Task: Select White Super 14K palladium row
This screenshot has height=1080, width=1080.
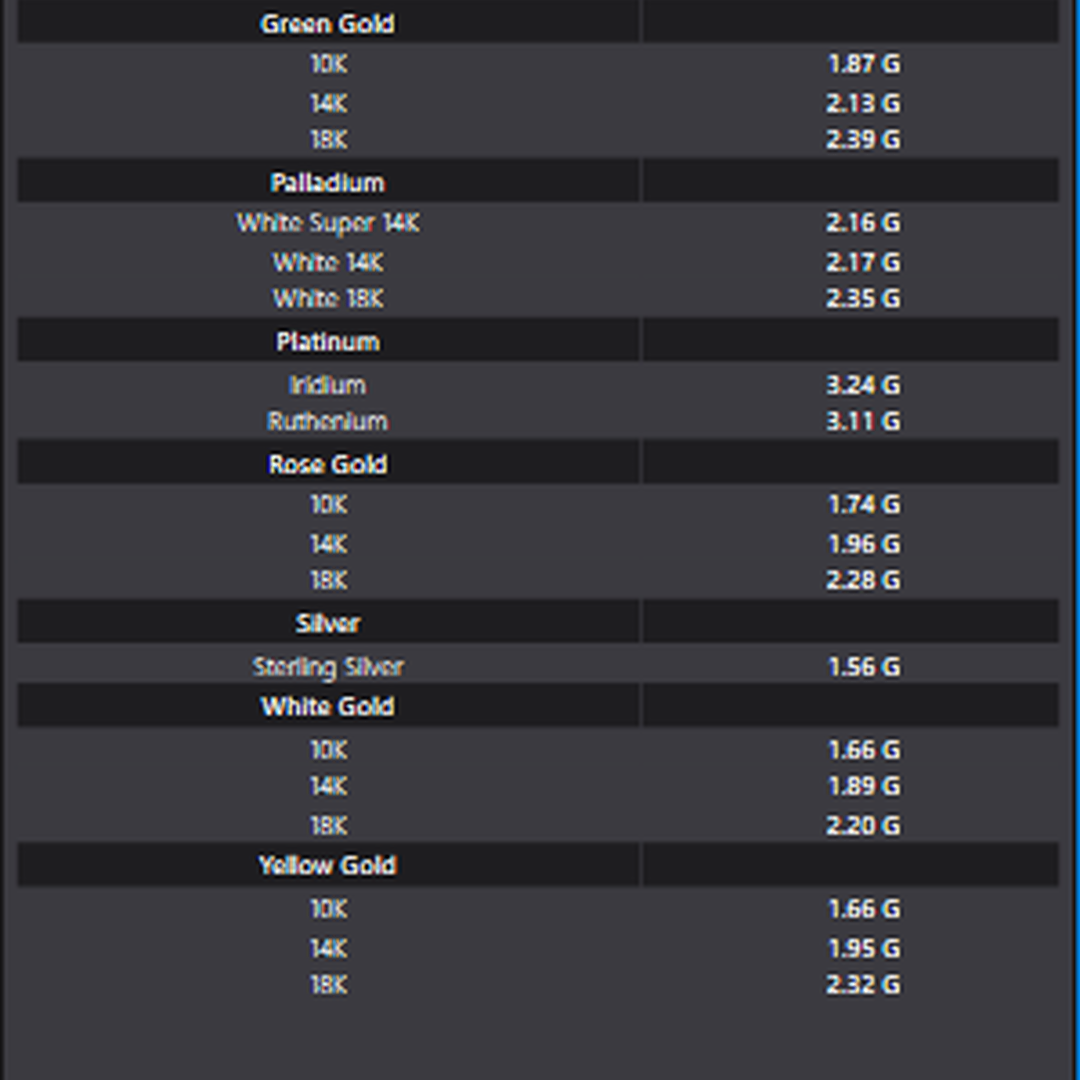Action: click(327, 223)
